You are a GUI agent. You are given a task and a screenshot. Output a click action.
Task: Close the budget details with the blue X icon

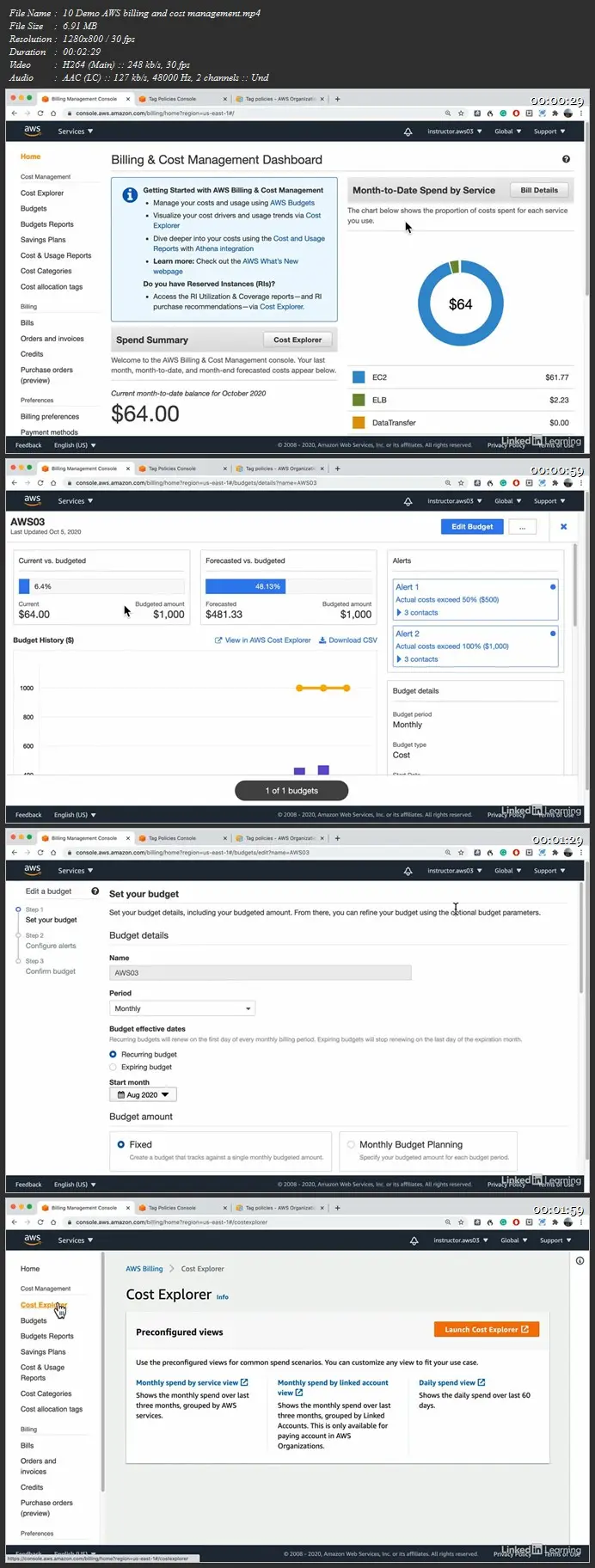click(x=563, y=526)
